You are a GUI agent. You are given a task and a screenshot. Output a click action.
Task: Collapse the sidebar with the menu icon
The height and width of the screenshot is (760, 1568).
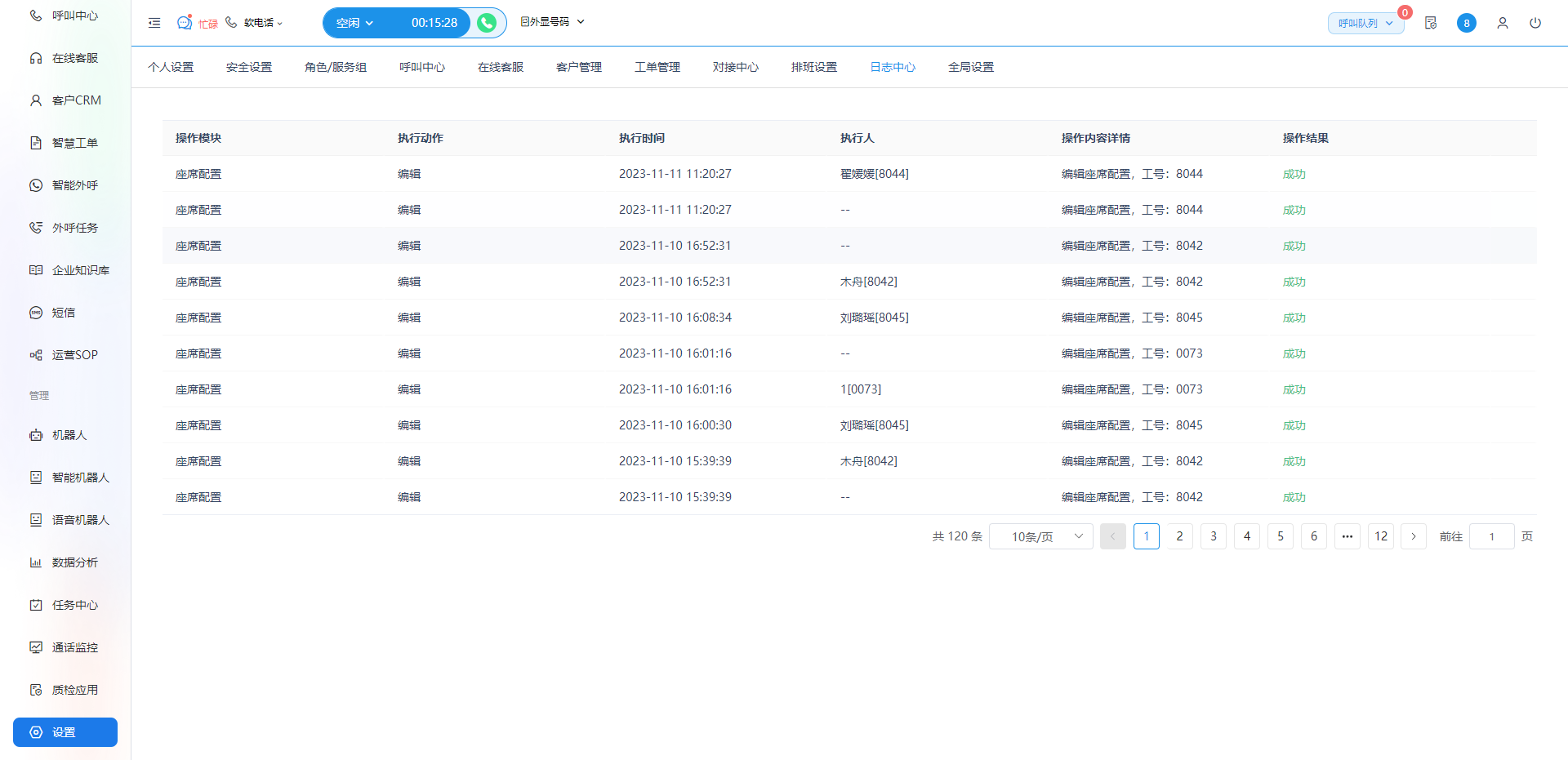[154, 23]
